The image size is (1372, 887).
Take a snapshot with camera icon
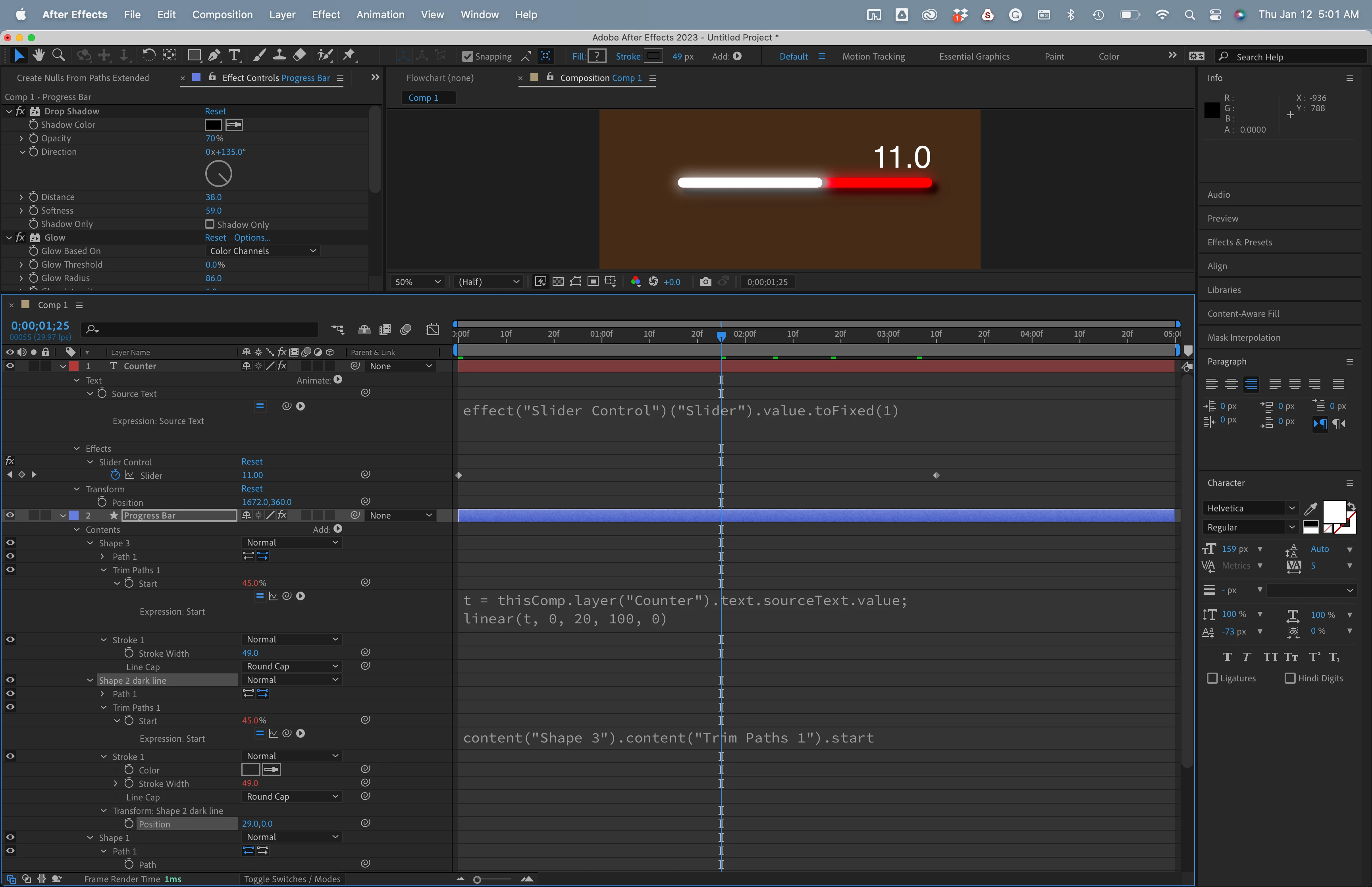point(705,282)
